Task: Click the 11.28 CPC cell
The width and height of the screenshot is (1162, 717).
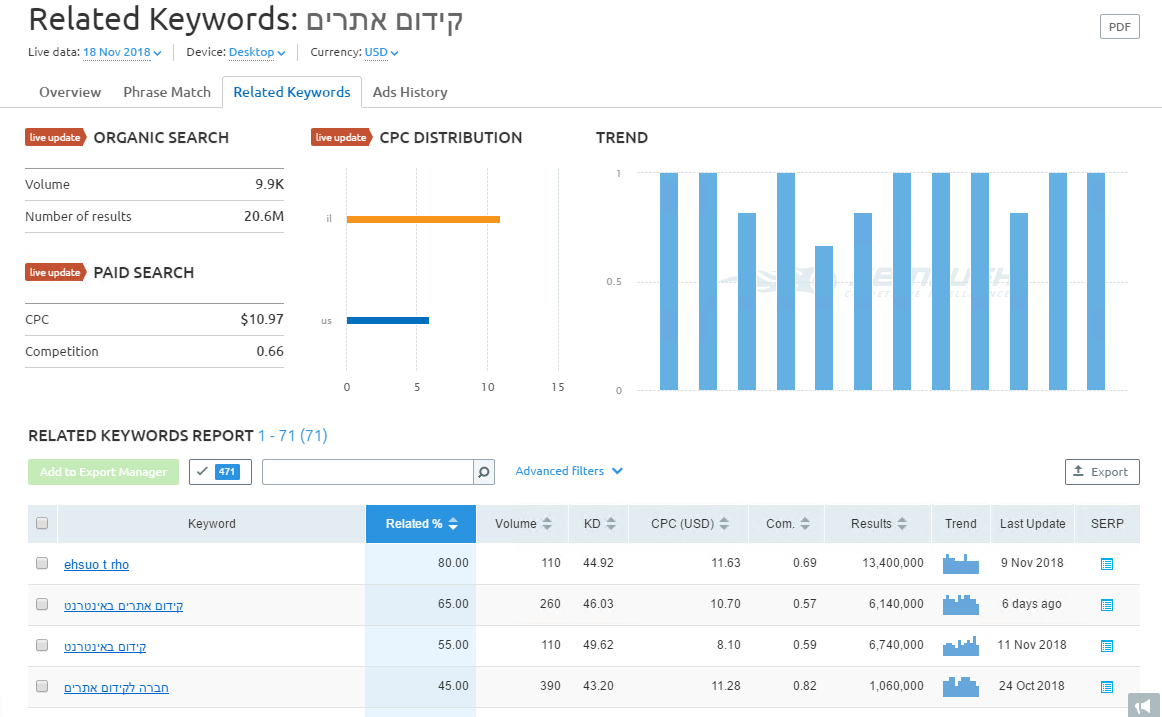Action: point(726,686)
